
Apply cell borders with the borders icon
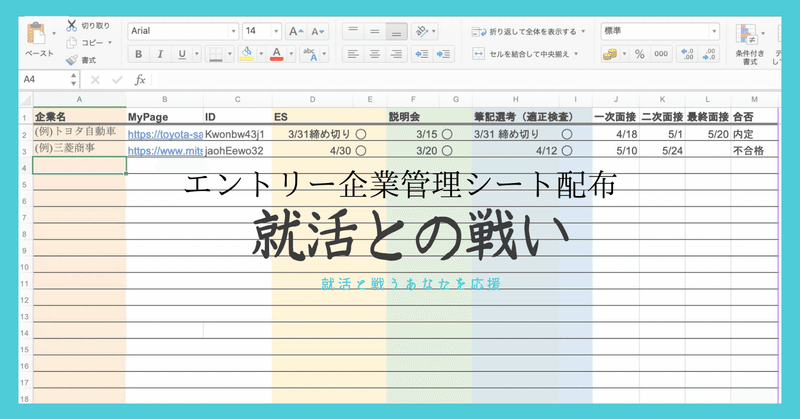click(216, 54)
